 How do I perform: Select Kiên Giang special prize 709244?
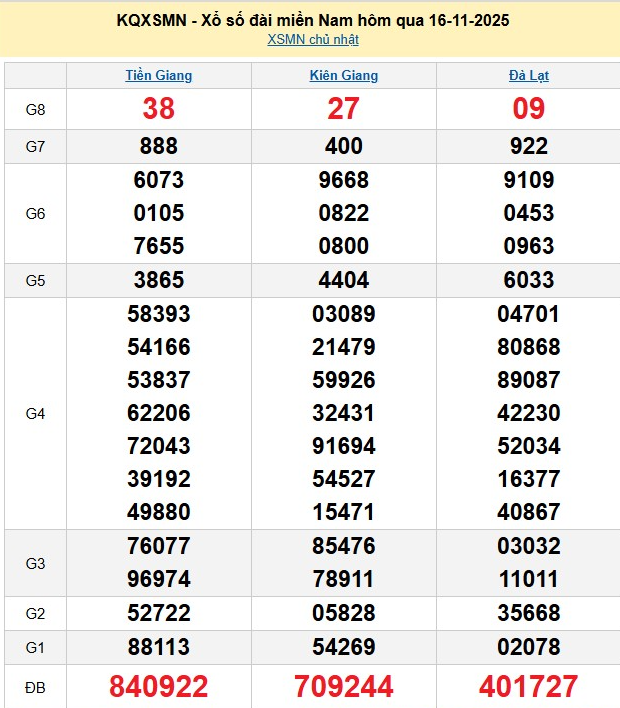344,686
